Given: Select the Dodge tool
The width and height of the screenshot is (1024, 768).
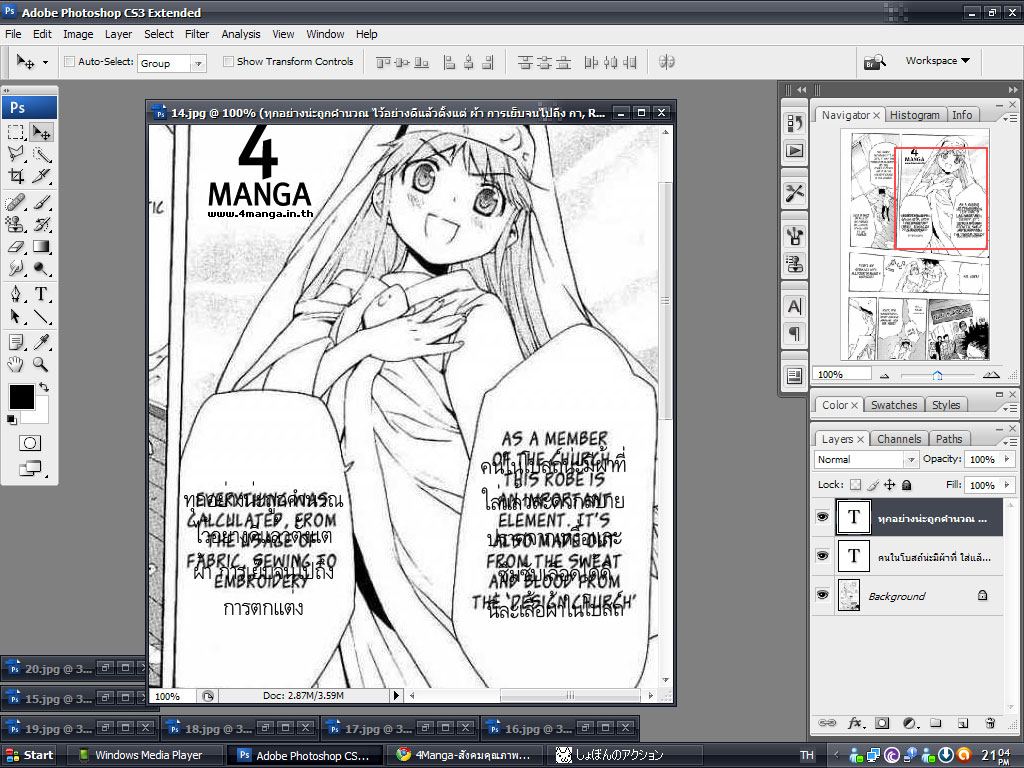Looking at the screenshot, I should [42, 268].
